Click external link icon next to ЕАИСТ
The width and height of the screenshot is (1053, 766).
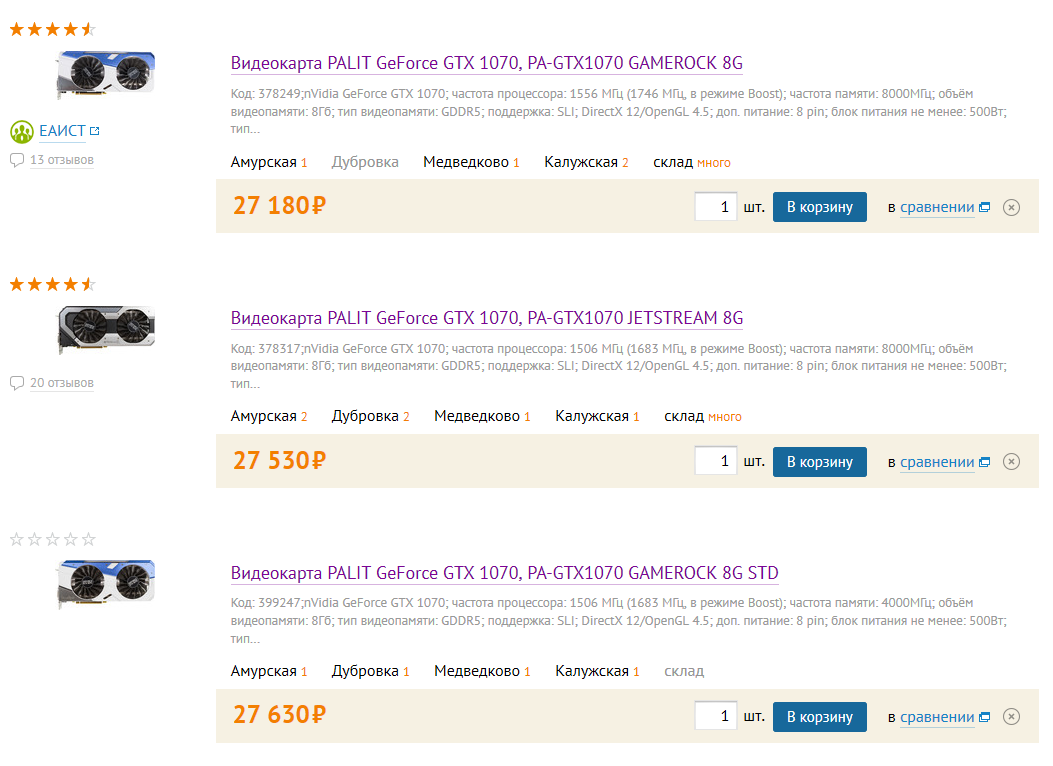tap(95, 131)
